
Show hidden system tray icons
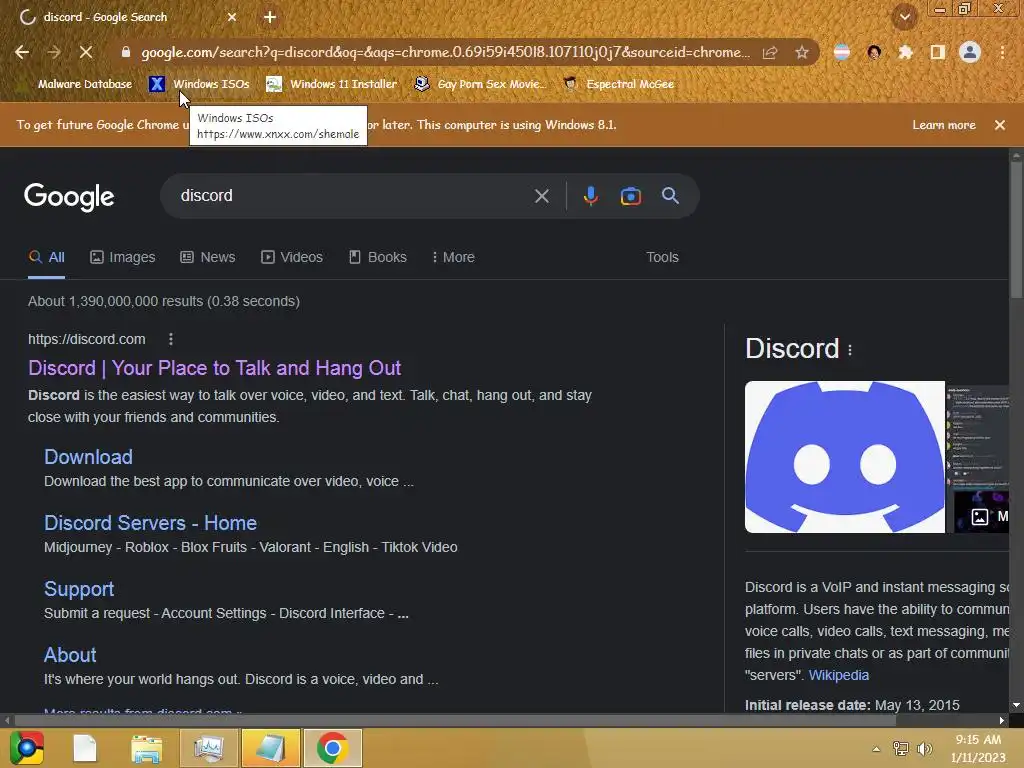876,749
